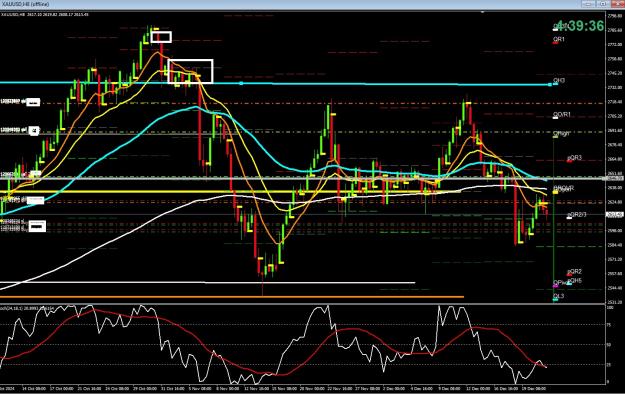Click the XAUUSD OHLC price readout line

(45, 14)
